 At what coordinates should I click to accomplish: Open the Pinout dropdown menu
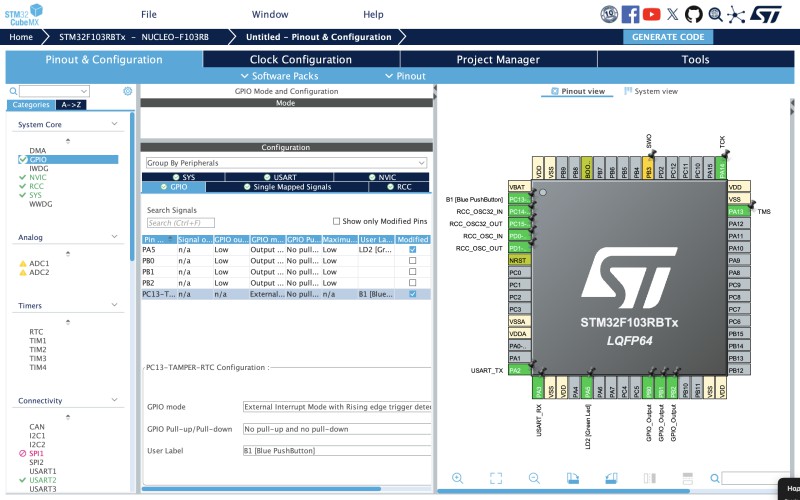coord(405,76)
